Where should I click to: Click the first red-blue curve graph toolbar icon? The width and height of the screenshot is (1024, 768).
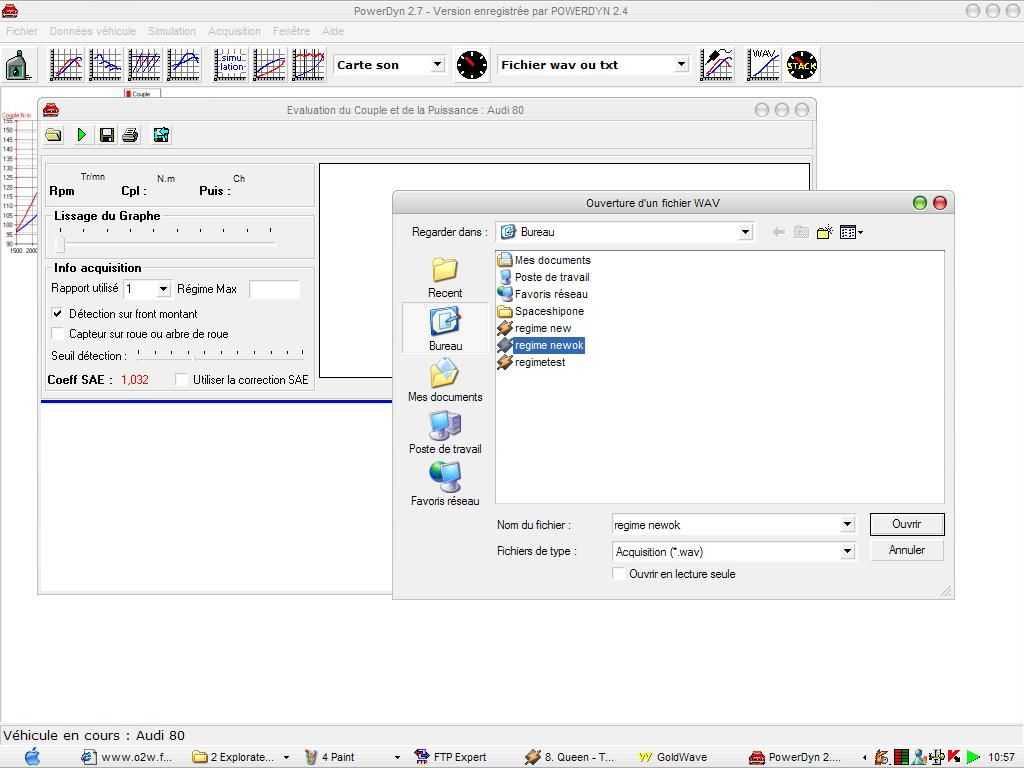67,65
